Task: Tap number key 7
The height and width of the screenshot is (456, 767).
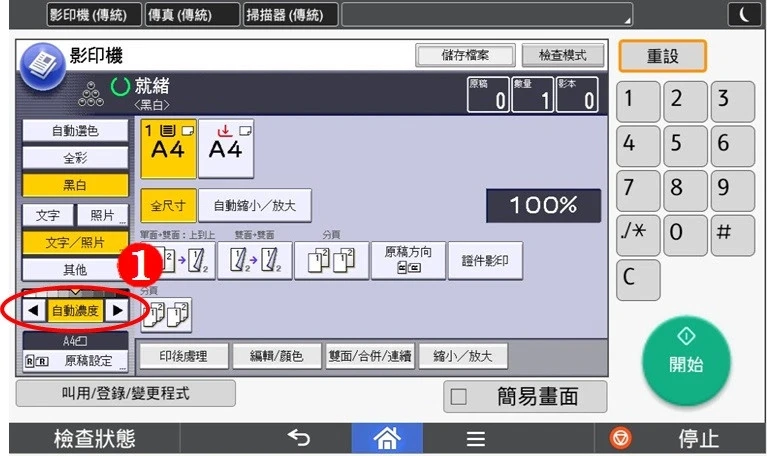Action: 638,191
